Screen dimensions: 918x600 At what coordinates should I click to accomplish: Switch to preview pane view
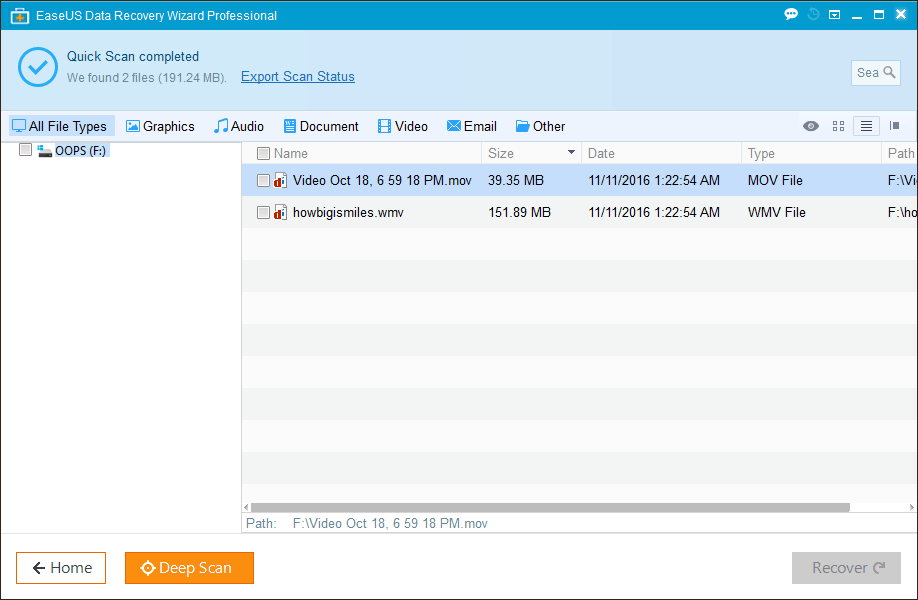(895, 126)
